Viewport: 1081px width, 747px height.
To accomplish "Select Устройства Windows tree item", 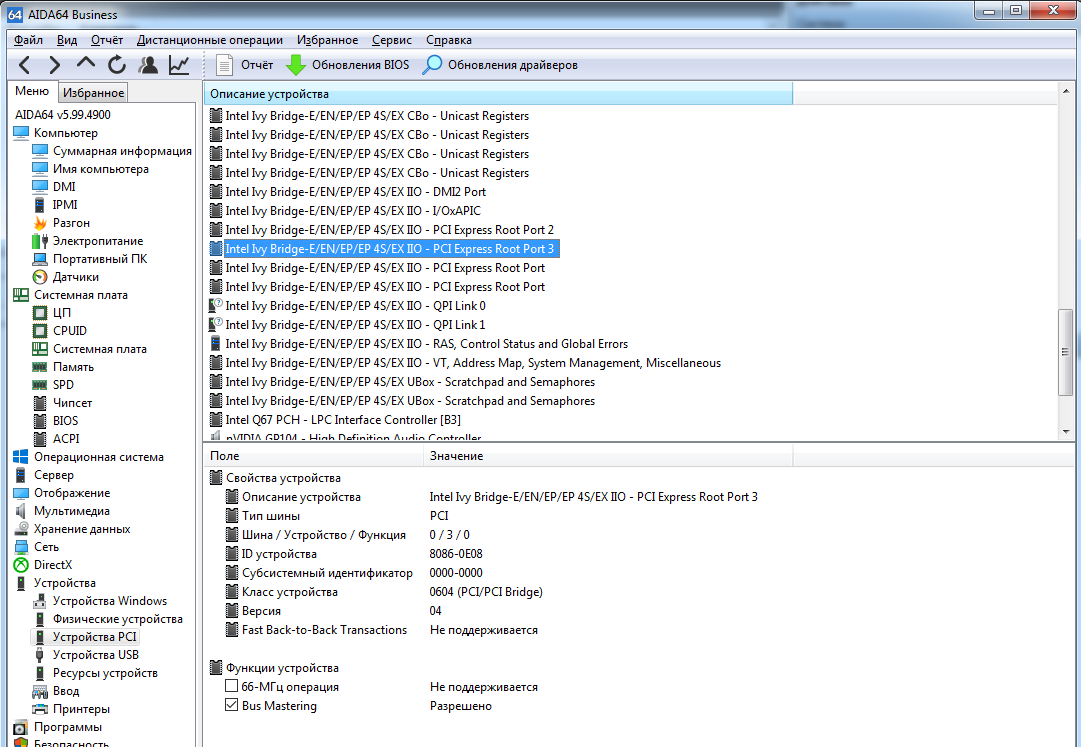I will (x=110, y=601).
